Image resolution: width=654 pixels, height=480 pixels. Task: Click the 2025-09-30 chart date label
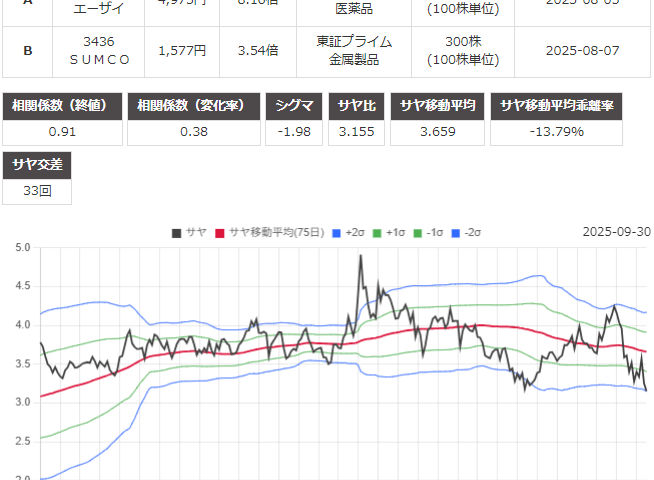tap(616, 232)
